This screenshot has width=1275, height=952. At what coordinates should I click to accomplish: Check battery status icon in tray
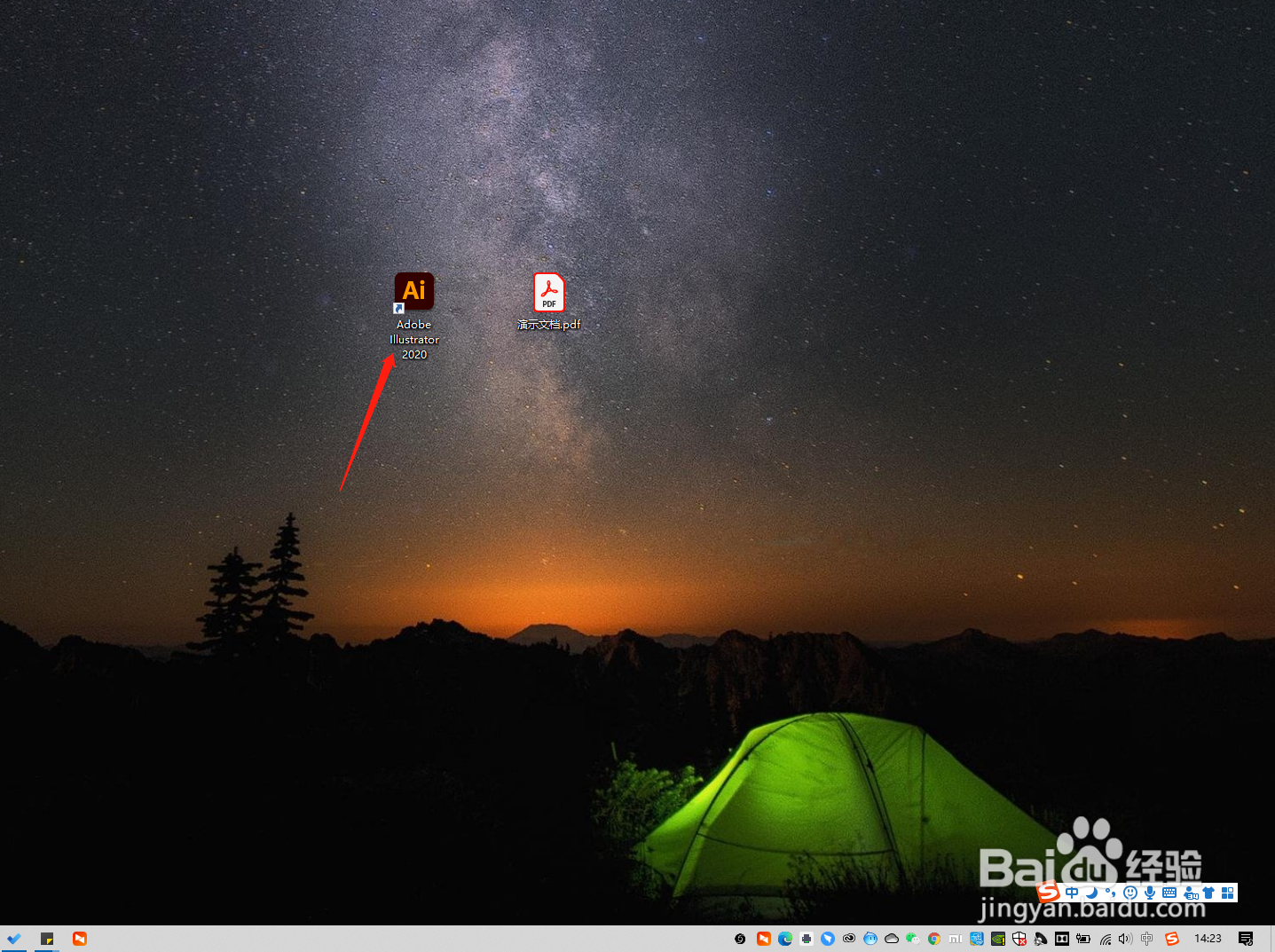tap(1083, 939)
